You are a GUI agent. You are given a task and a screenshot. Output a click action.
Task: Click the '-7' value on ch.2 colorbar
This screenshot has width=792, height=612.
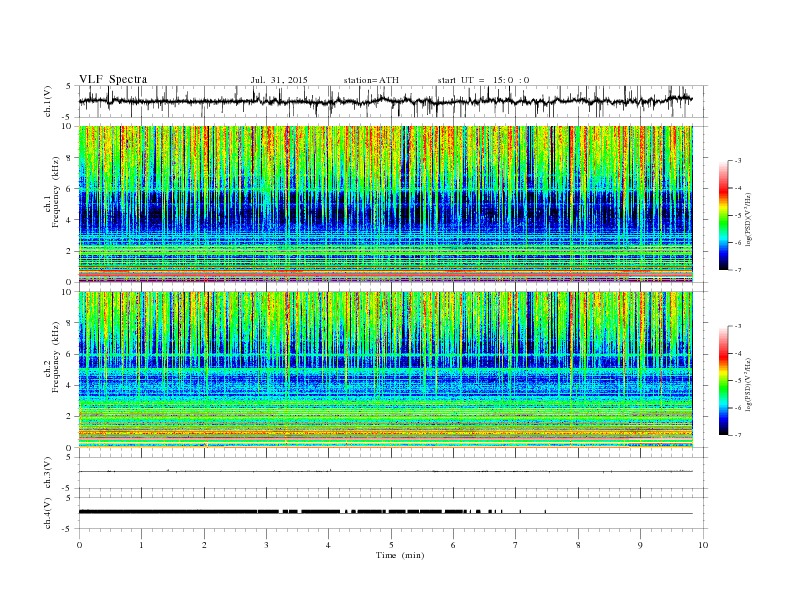pyautogui.click(x=737, y=435)
